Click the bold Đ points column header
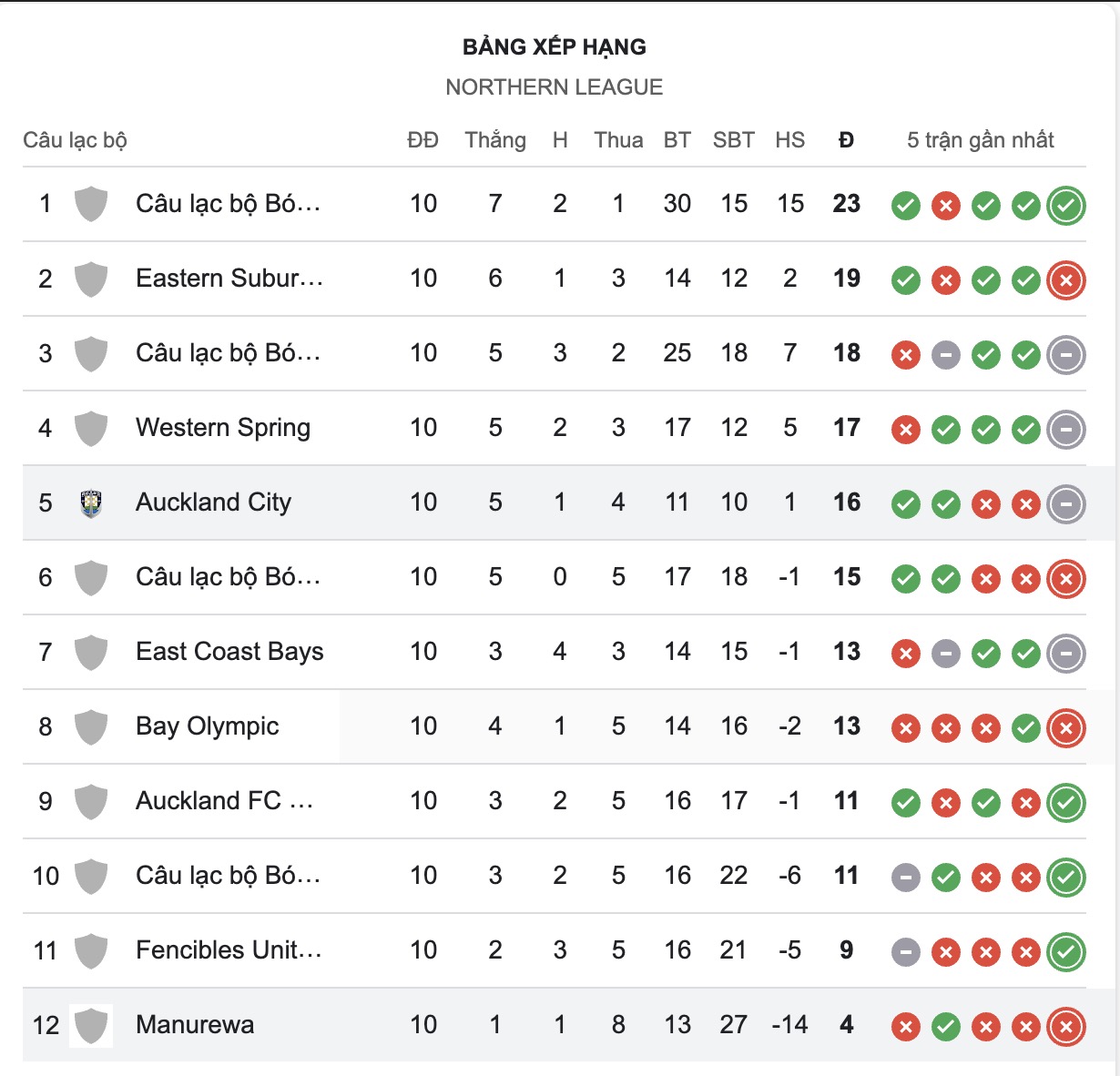 (x=847, y=140)
